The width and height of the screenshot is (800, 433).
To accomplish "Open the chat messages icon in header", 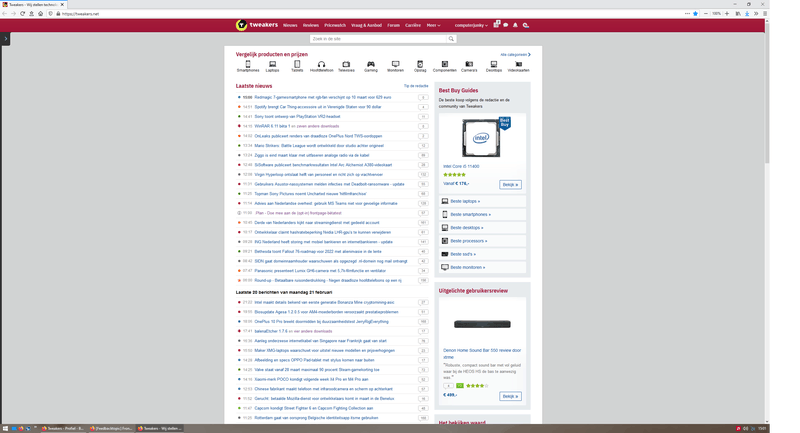I will (506, 25).
